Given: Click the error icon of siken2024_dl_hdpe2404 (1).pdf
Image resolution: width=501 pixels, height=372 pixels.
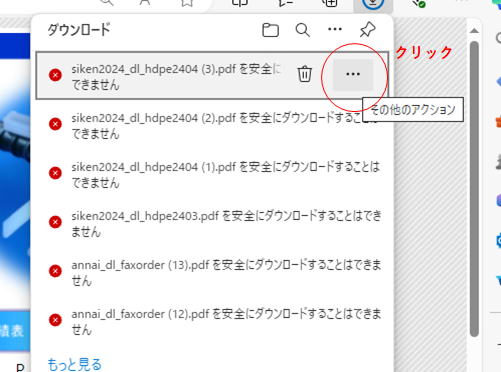Looking at the screenshot, I should 55,173.
